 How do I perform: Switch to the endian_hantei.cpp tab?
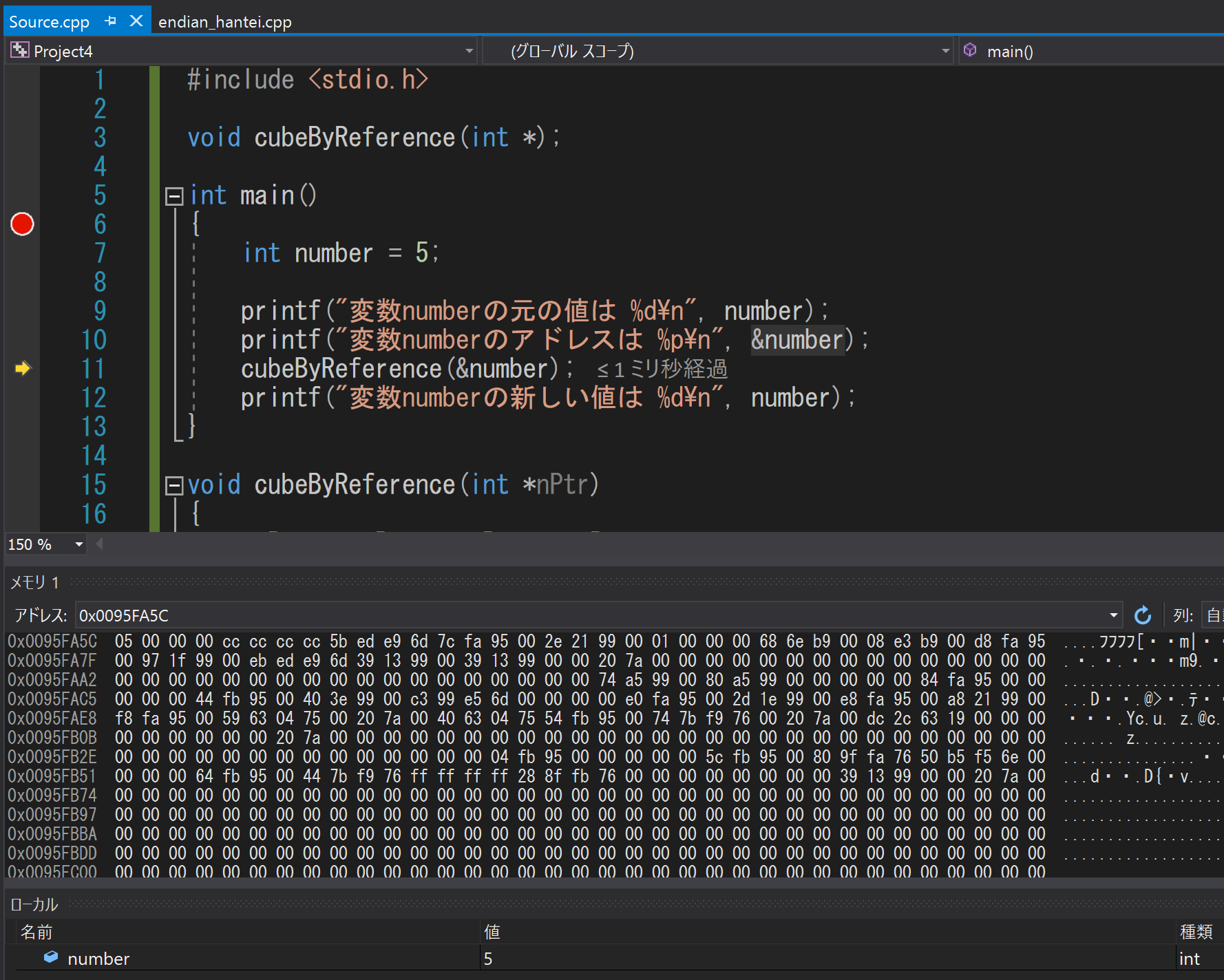225,22
